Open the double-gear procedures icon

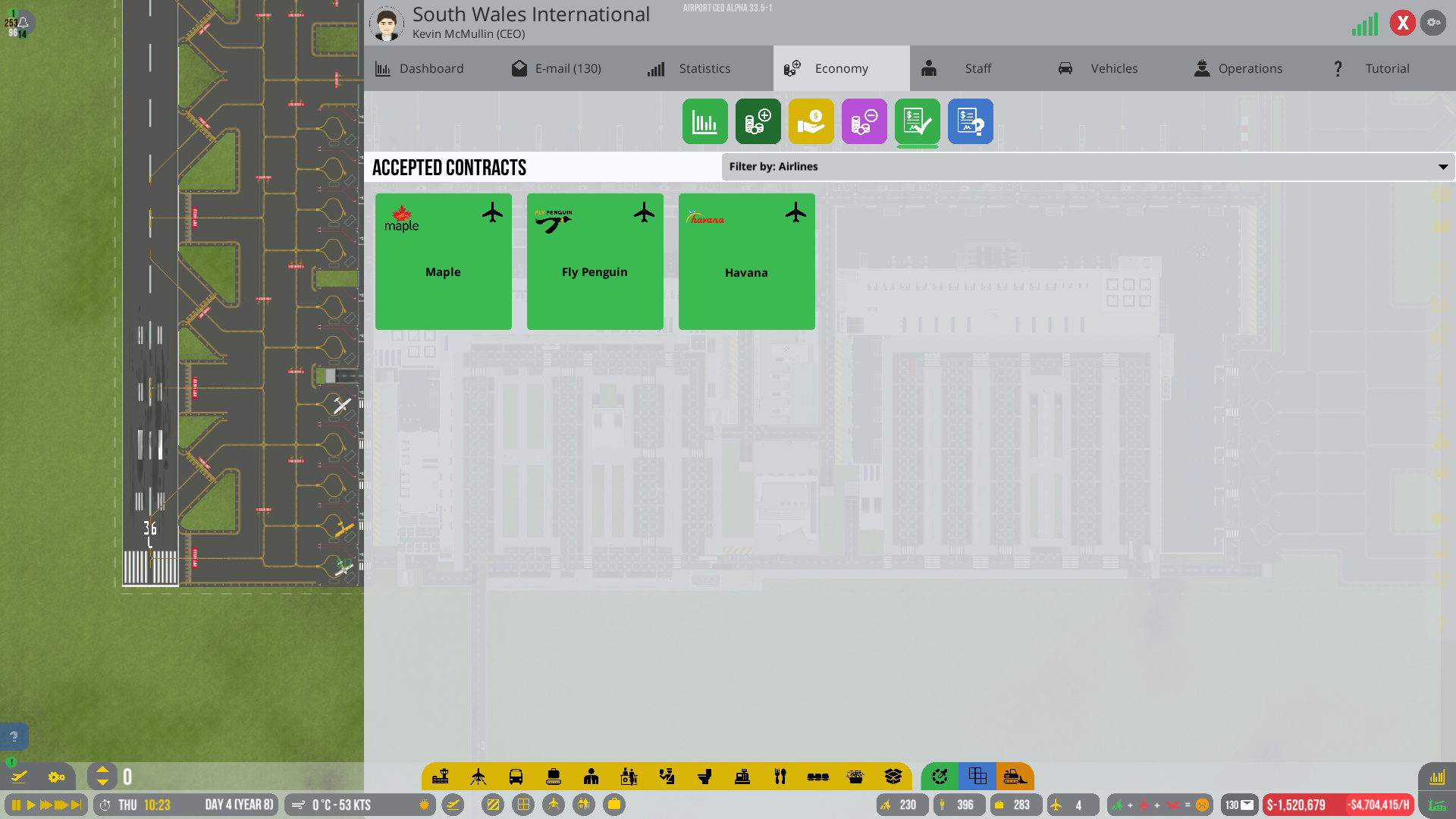(x=57, y=777)
